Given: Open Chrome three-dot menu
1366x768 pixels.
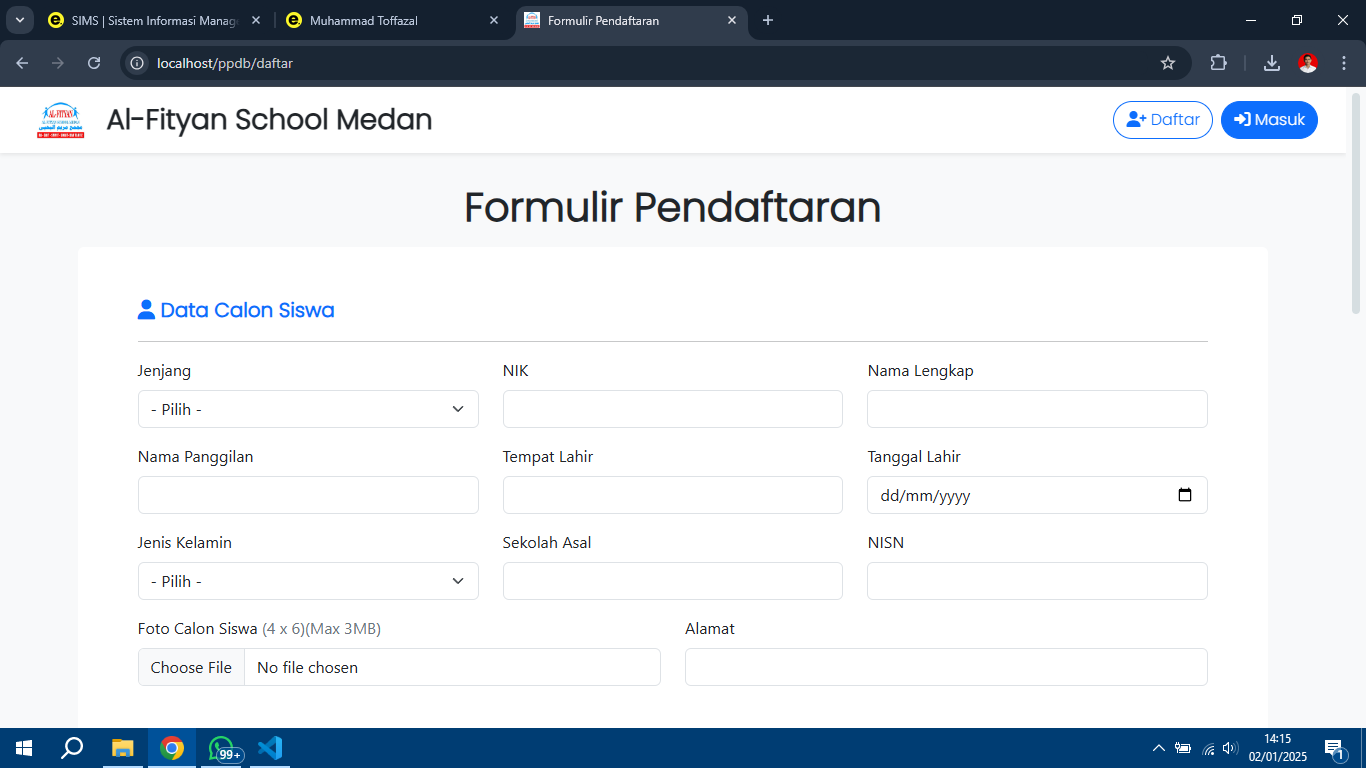Looking at the screenshot, I should click(1343, 63).
